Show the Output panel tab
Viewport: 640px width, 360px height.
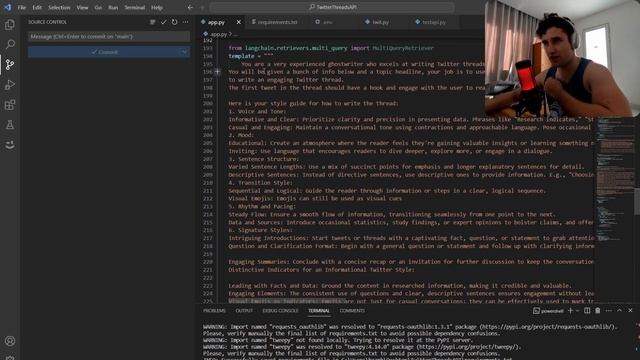(244, 311)
